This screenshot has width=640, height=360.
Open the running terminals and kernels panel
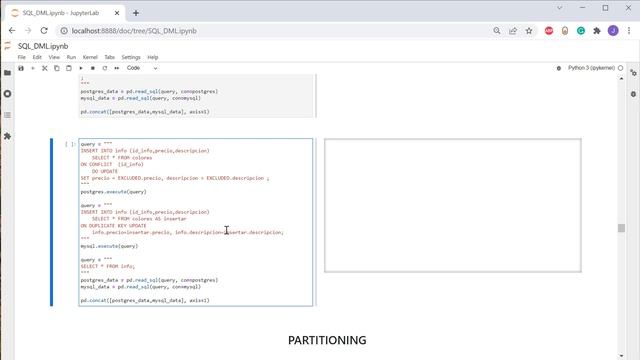tap(7, 94)
